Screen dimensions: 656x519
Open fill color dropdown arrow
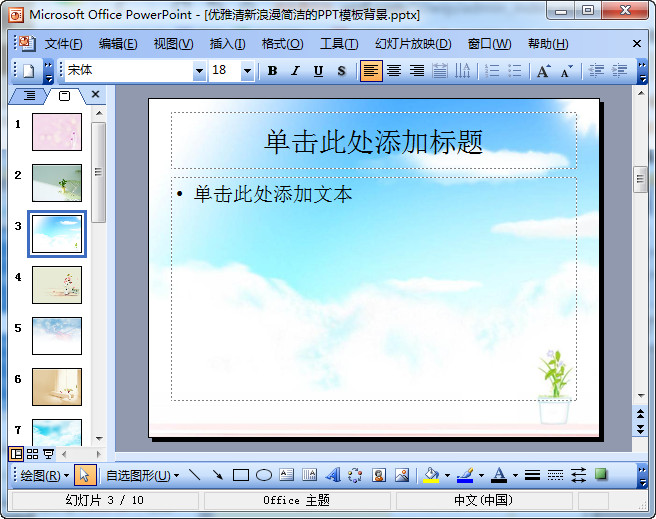click(447, 475)
